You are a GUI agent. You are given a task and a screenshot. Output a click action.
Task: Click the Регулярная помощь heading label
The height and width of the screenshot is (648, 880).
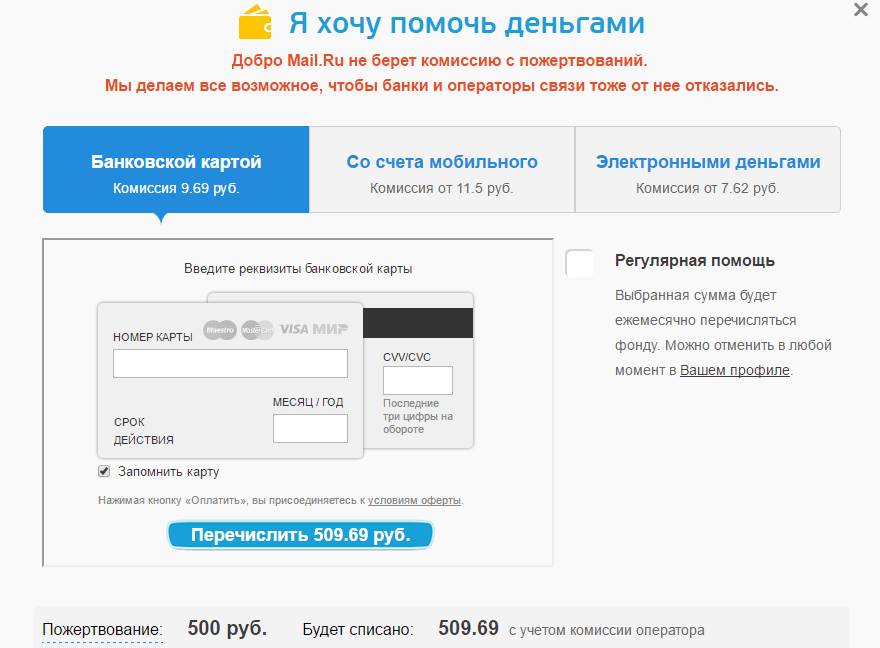[695, 261]
